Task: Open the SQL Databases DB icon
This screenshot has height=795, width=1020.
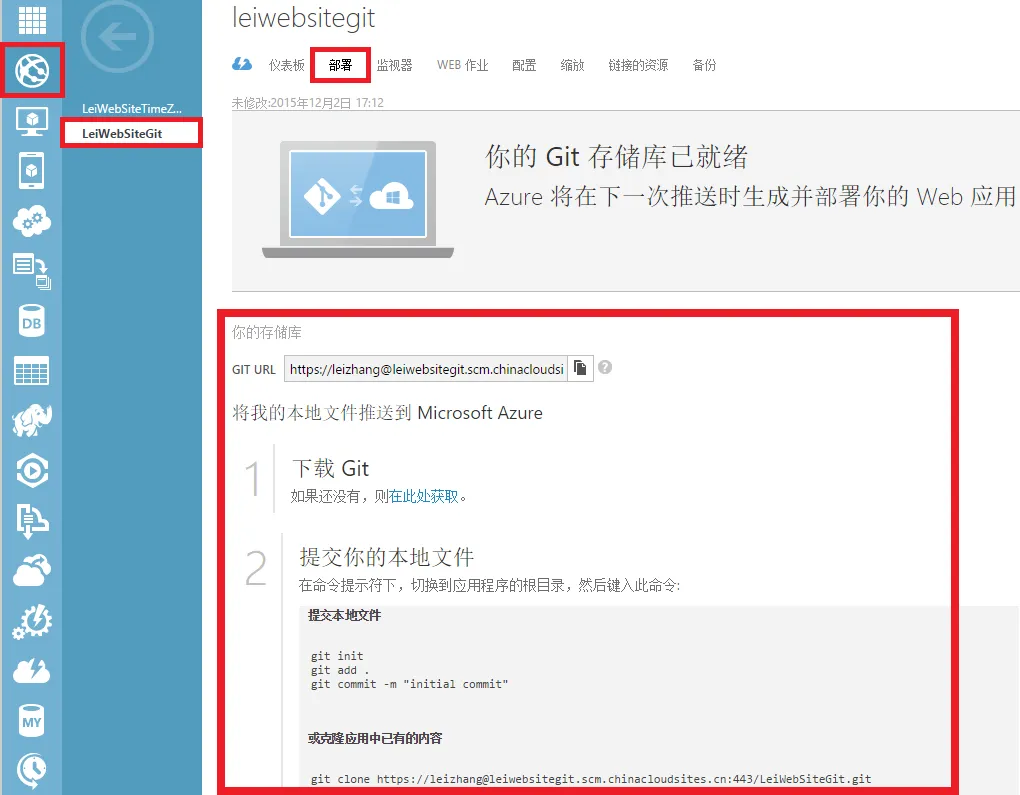Action: coord(32,321)
